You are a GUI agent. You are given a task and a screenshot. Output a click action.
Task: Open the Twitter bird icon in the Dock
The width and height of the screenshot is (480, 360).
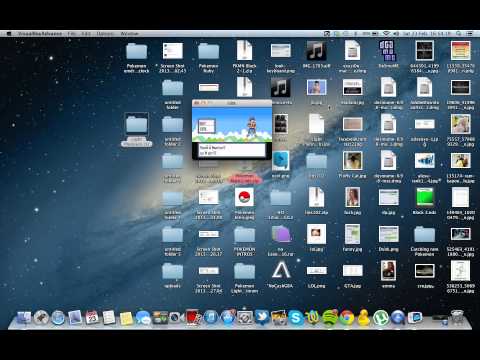click(x=262, y=318)
